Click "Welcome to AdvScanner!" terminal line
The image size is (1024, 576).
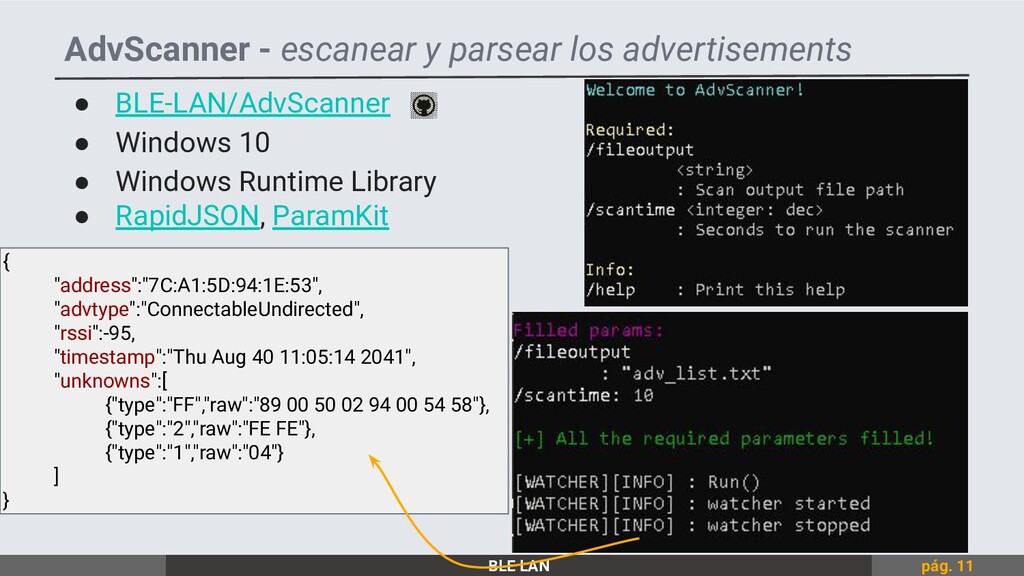[694, 90]
